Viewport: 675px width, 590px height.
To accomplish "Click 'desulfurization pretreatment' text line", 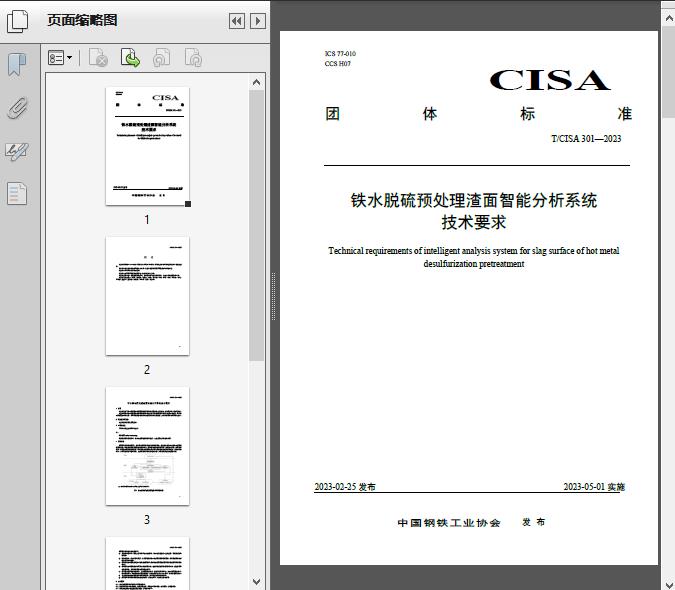I will click(x=474, y=264).
